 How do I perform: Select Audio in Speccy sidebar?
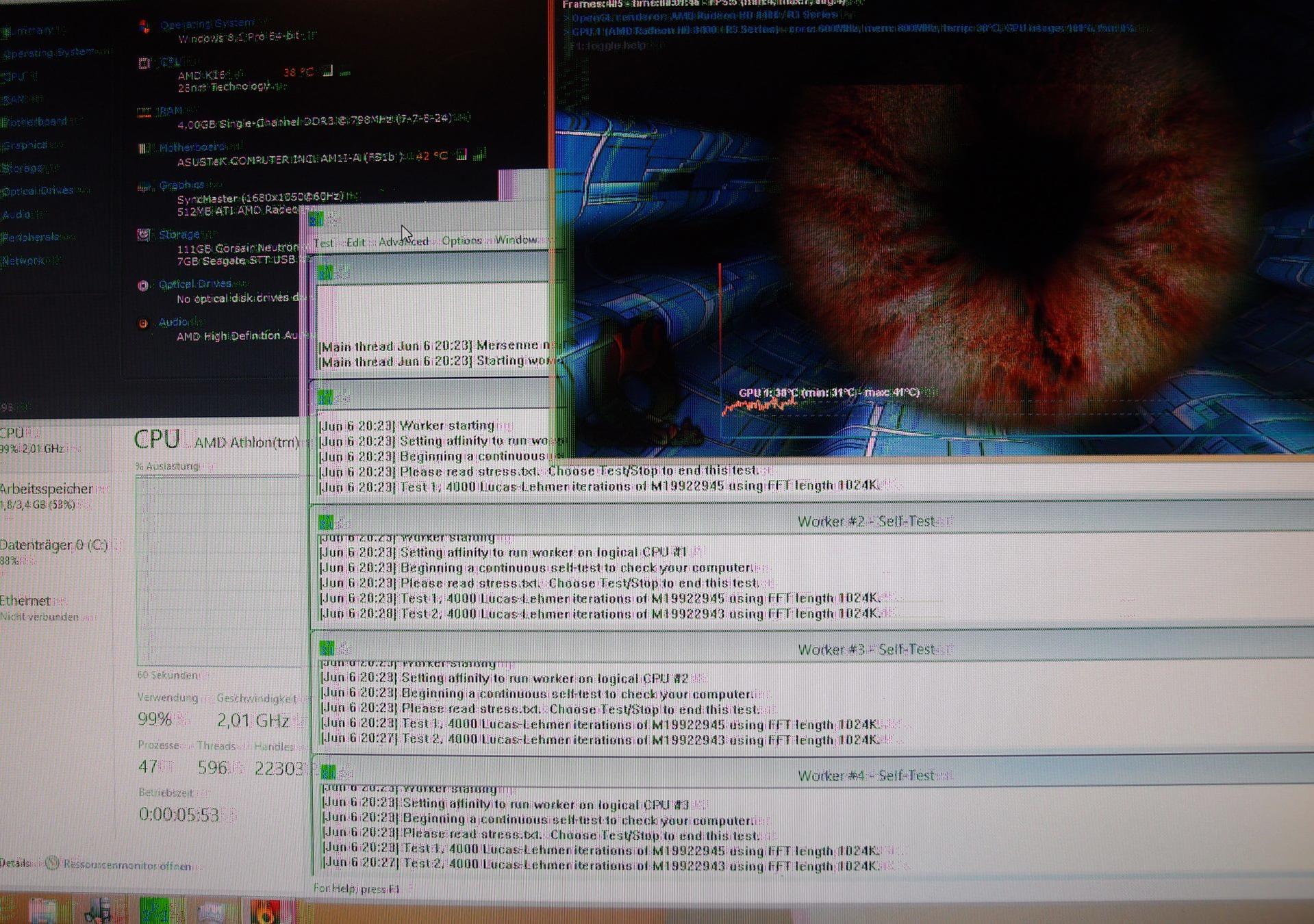pyautogui.click(x=18, y=214)
